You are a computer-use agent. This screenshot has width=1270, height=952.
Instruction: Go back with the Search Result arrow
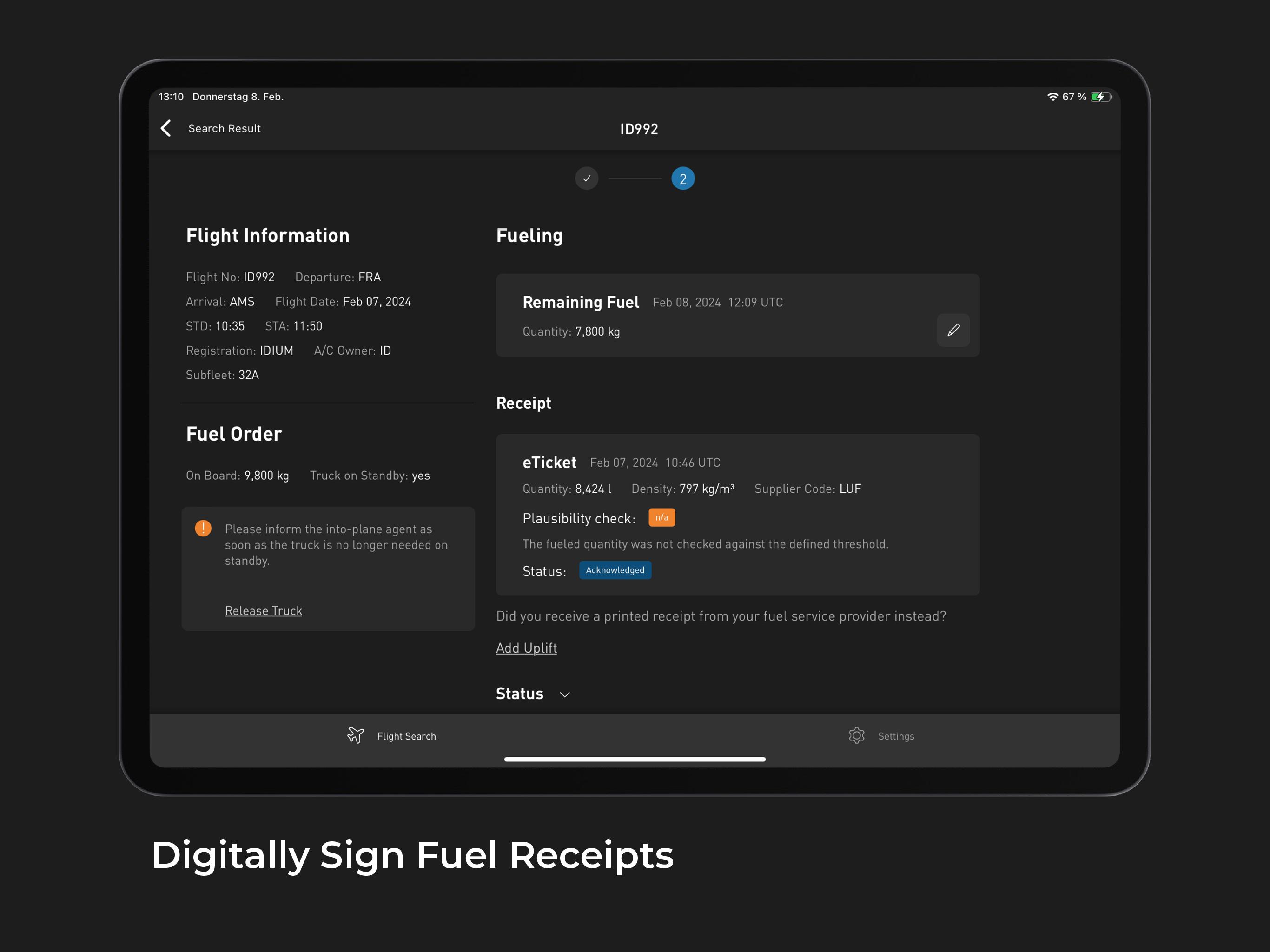tap(166, 128)
